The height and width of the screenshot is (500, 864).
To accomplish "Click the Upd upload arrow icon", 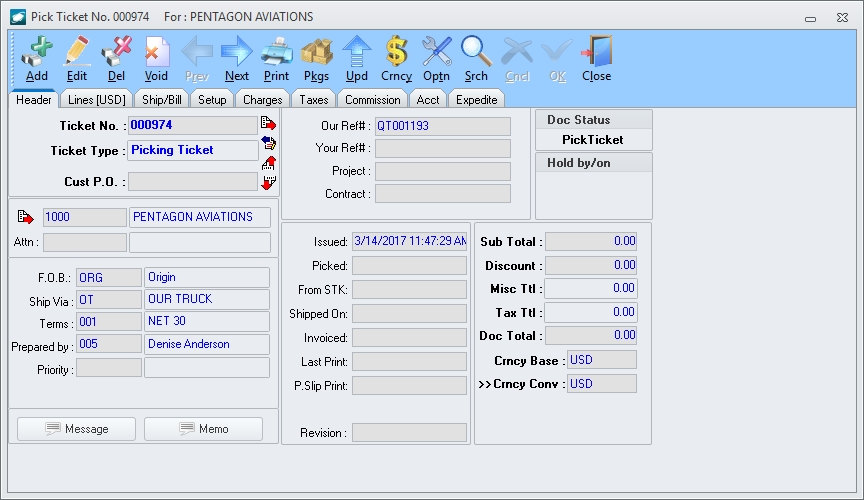I will (x=357, y=58).
